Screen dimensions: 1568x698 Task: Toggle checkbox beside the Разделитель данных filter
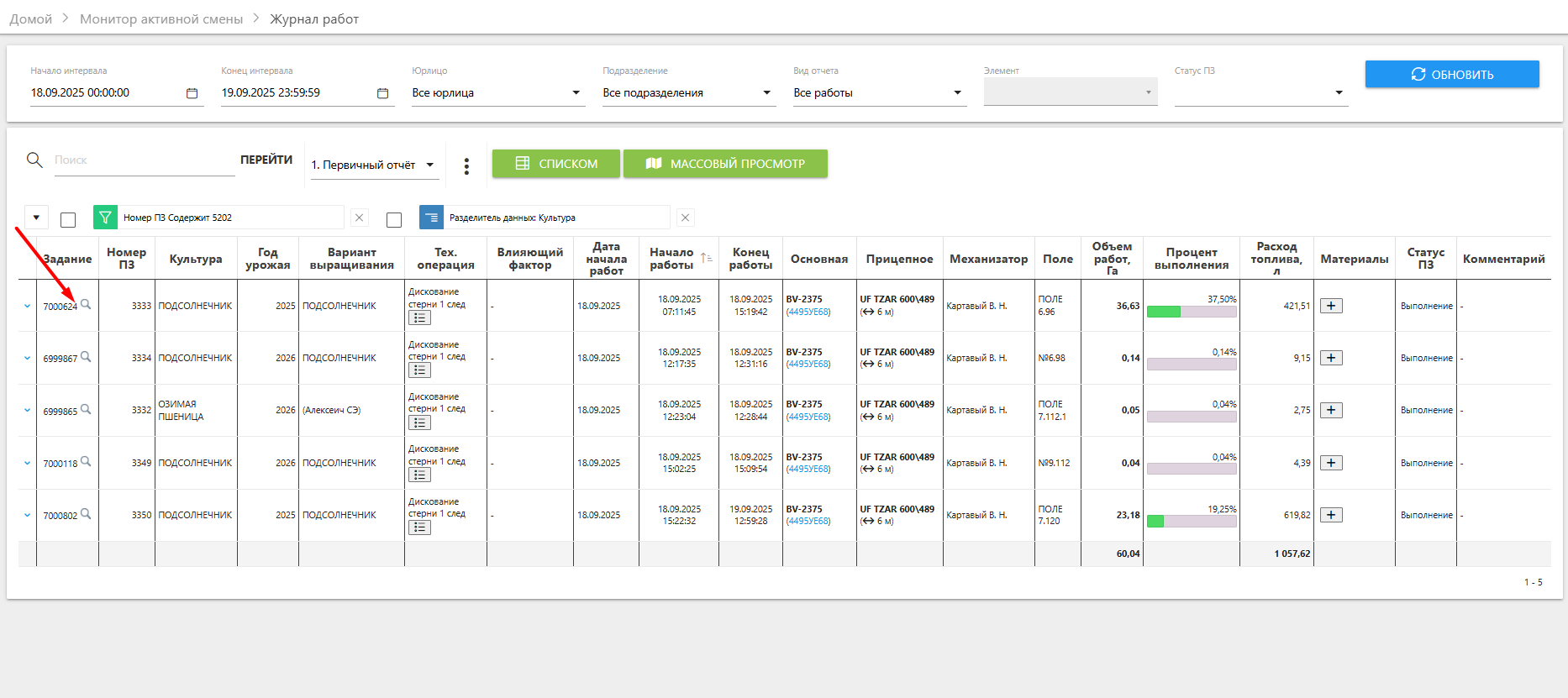[x=394, y=220]
